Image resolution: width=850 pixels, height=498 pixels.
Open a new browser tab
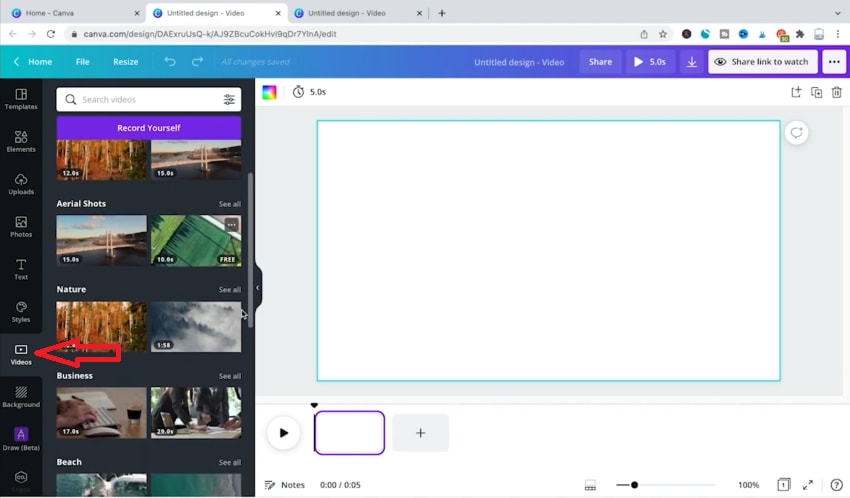pos(442,13)
